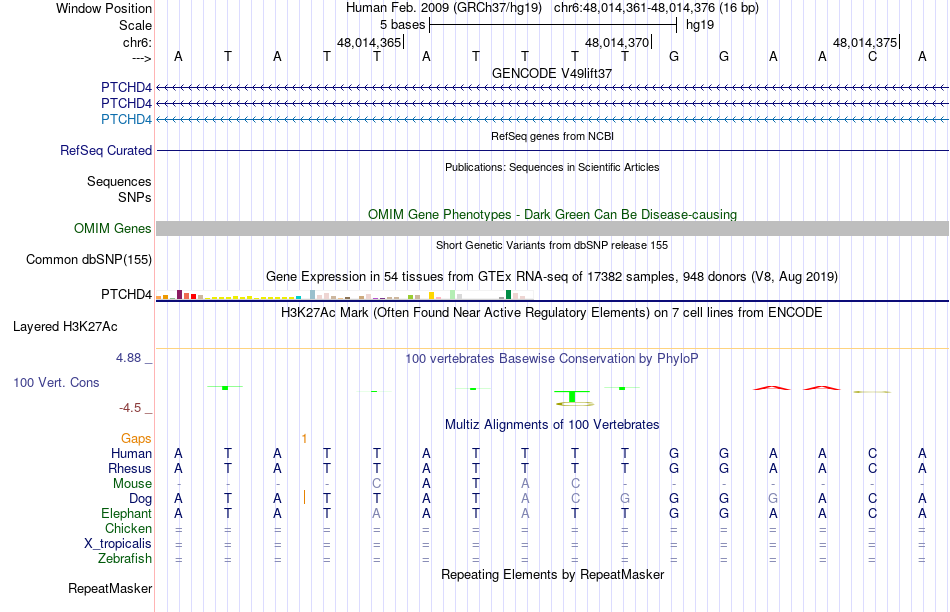Open the light blue PTCHD4 transcript label
The image size is (950, 612).
pos(126,119)
